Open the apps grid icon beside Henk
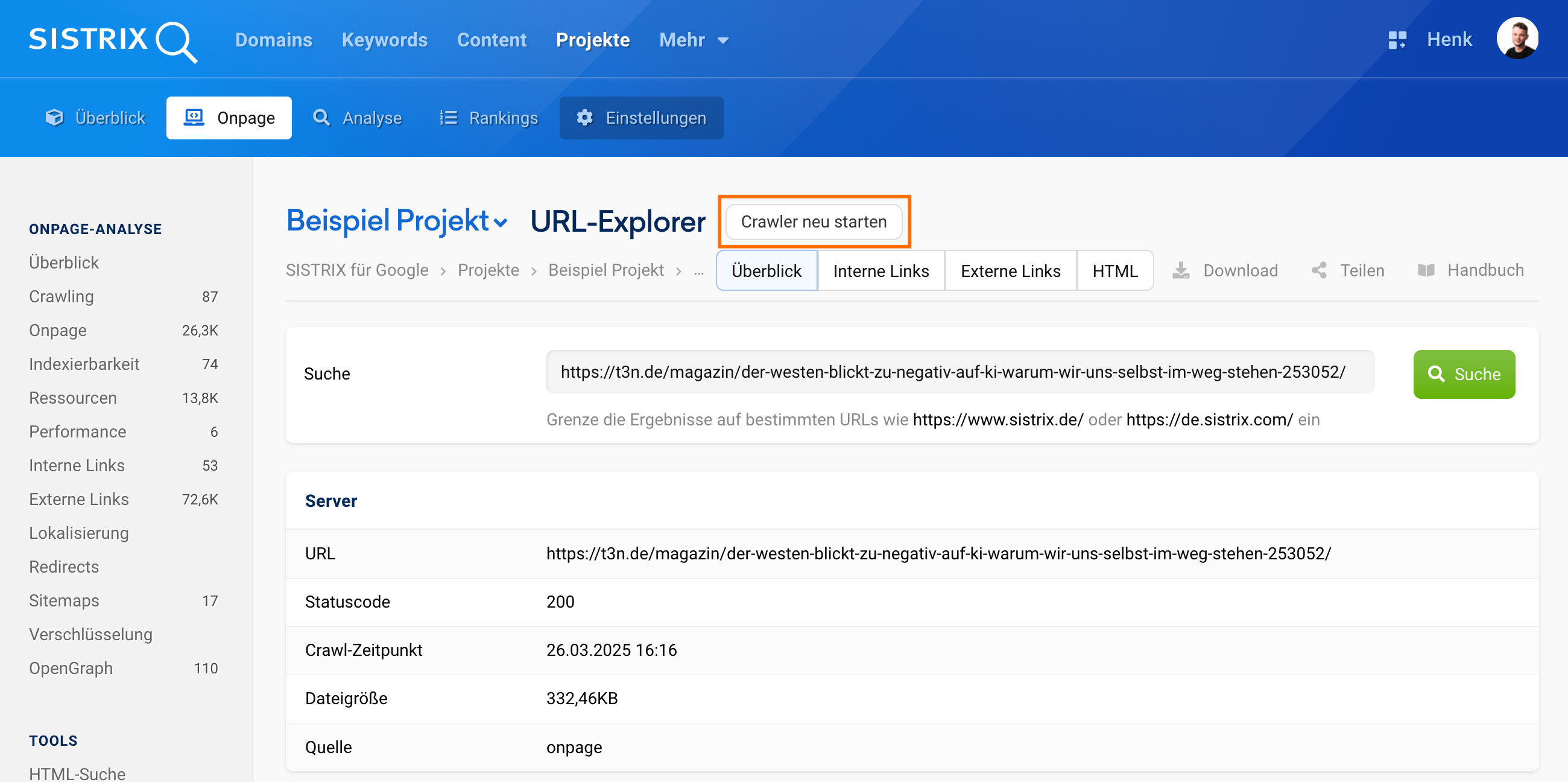This screenshot has height=782, width=1568. 1397,40
